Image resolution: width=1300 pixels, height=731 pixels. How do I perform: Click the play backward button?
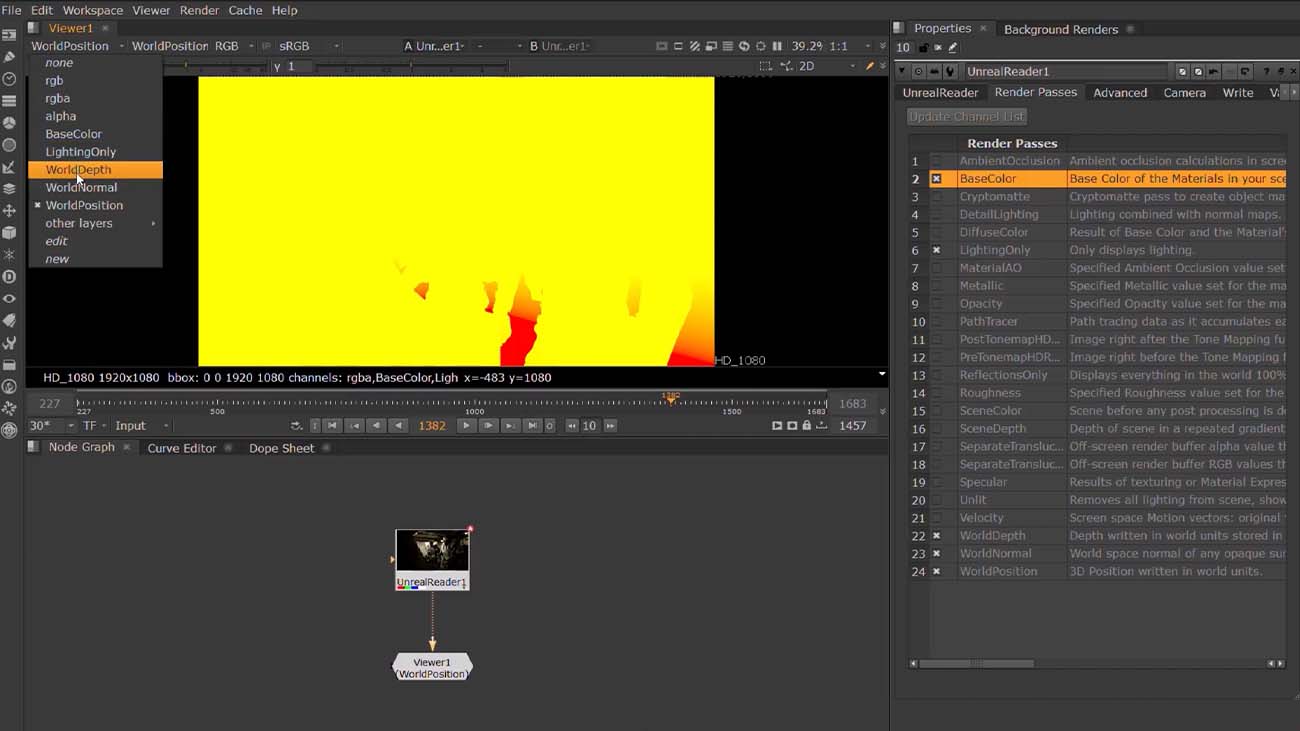(398, 426)
